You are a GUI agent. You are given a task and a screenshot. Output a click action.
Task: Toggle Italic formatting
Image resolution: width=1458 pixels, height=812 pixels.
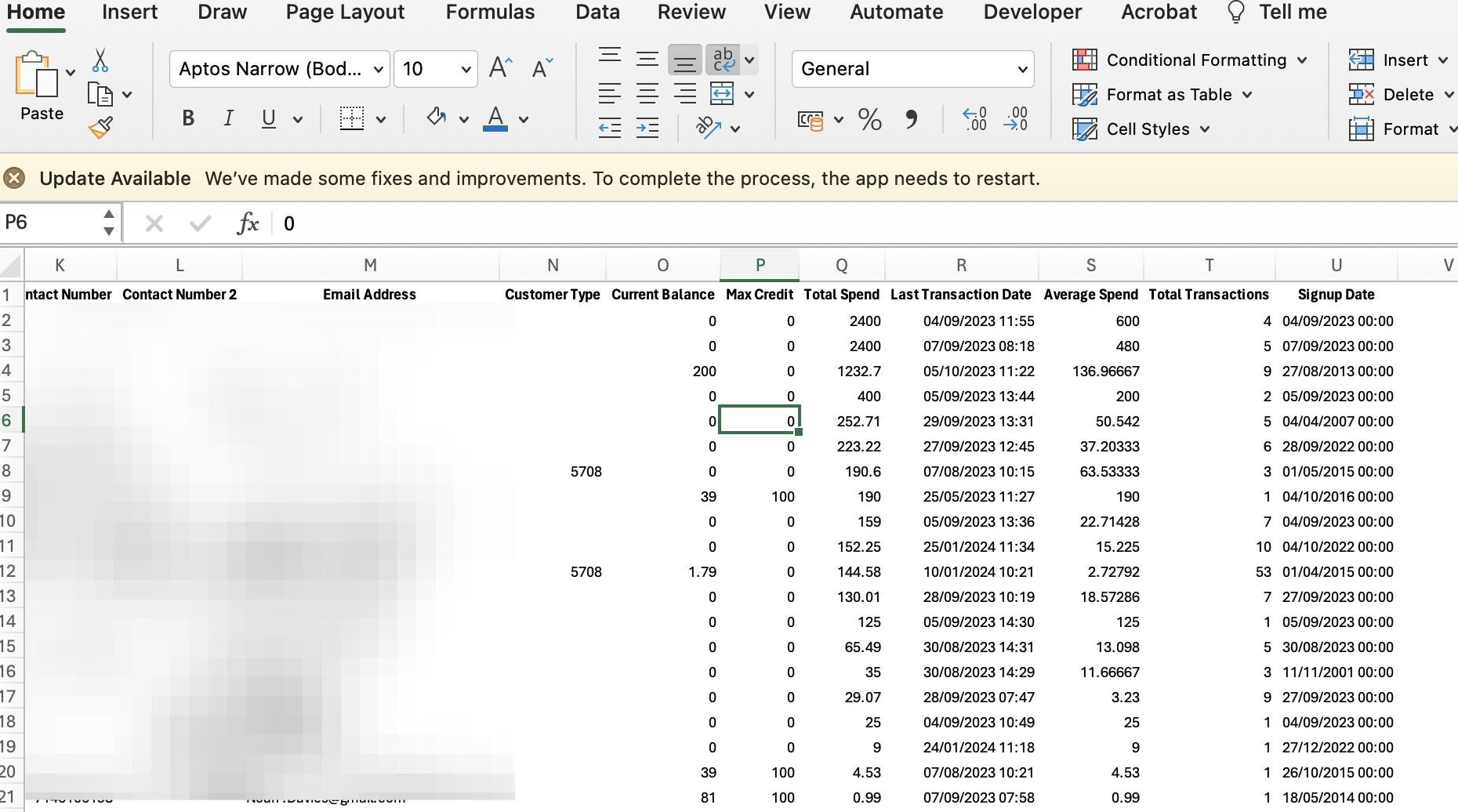pyautogui.click(x=228, y=118)
